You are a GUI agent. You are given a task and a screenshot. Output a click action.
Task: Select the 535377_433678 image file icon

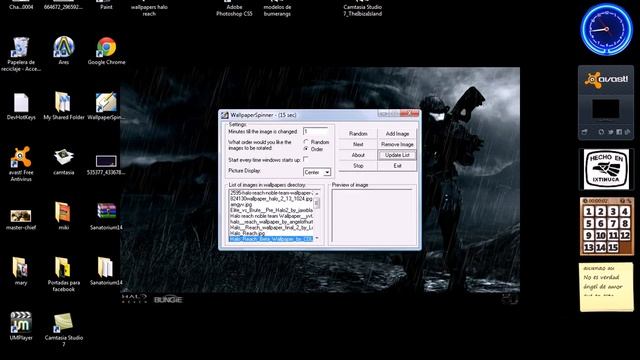click(x=106, y=161)
